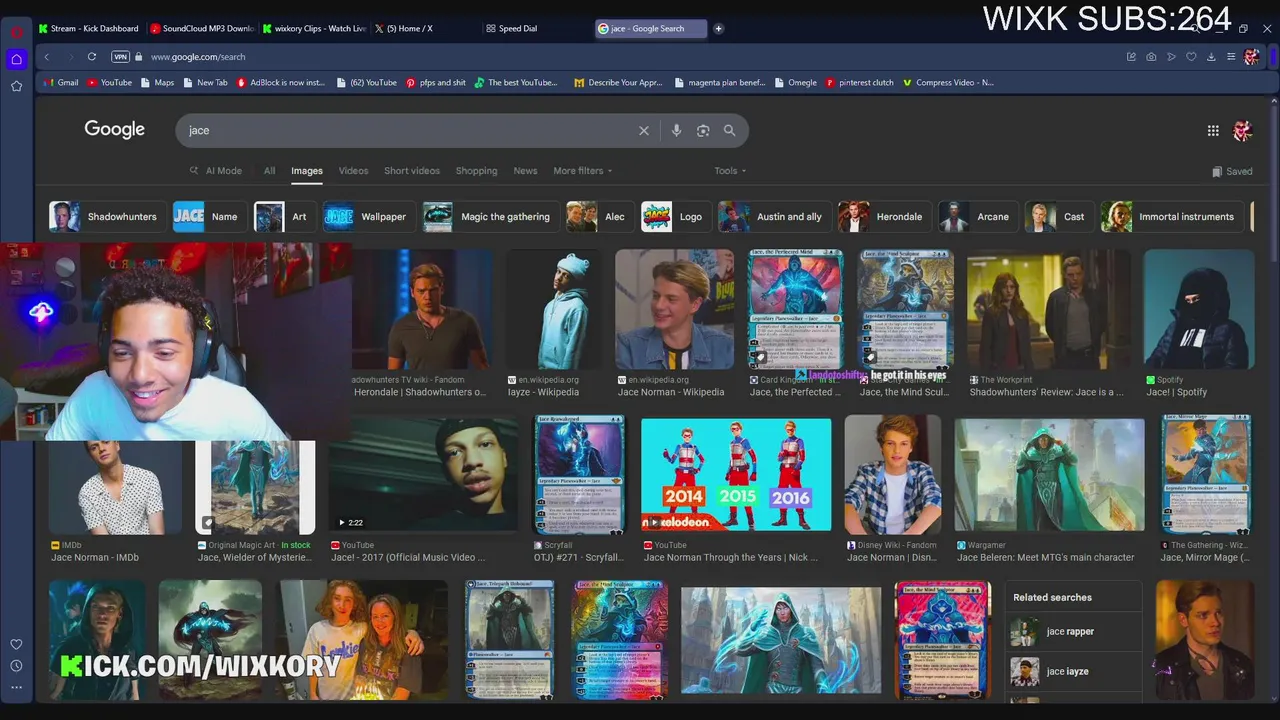The width and height of the screenshot is (1280, 720).
Task: Start voice search with microphone icon
Action: (x=676, y=130)
